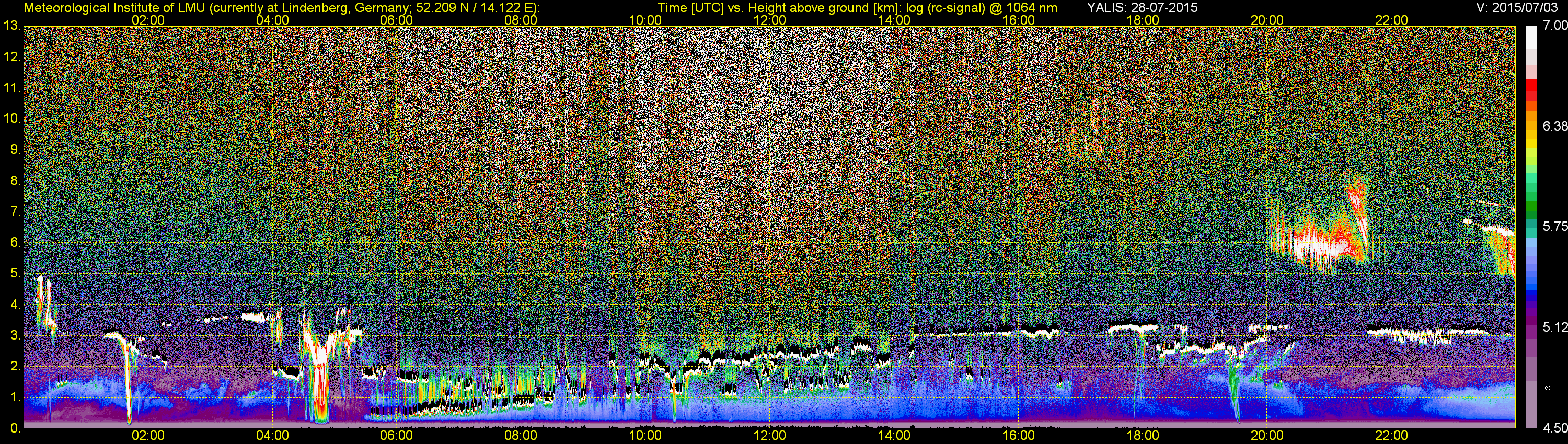Click the 6.38 color scale value
The image size is (1568, 444).
(x=1555, y=126)
